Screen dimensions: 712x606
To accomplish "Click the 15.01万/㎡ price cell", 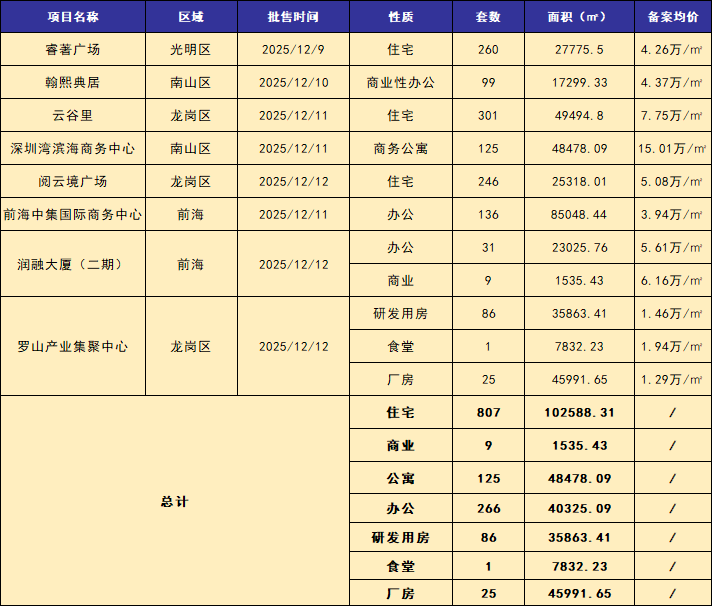I will 673,149.
